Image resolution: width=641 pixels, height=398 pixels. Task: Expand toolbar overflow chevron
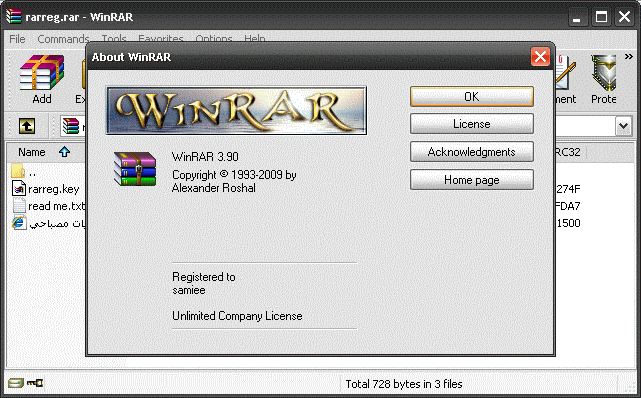628,57
